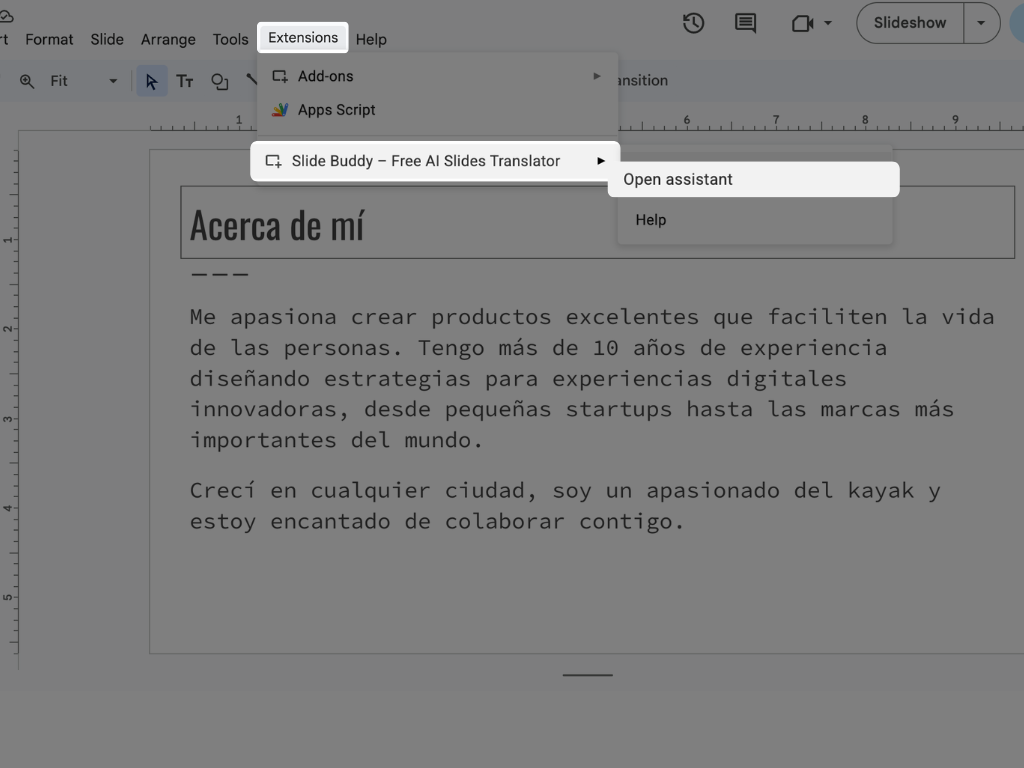Activate the select arrow tool
Viewport: 1024px width, 768px height.
pos(152,81)
